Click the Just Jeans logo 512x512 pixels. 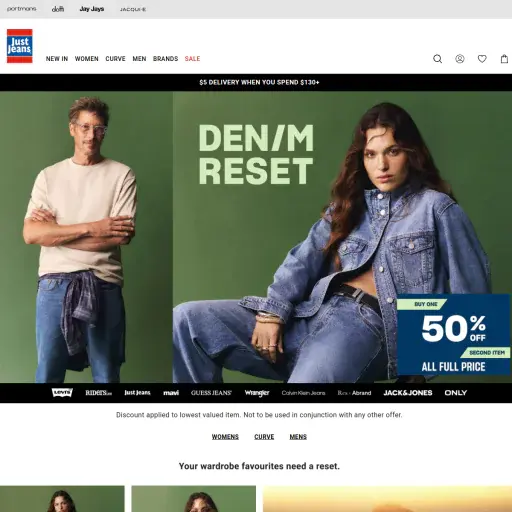click(20, 46)
